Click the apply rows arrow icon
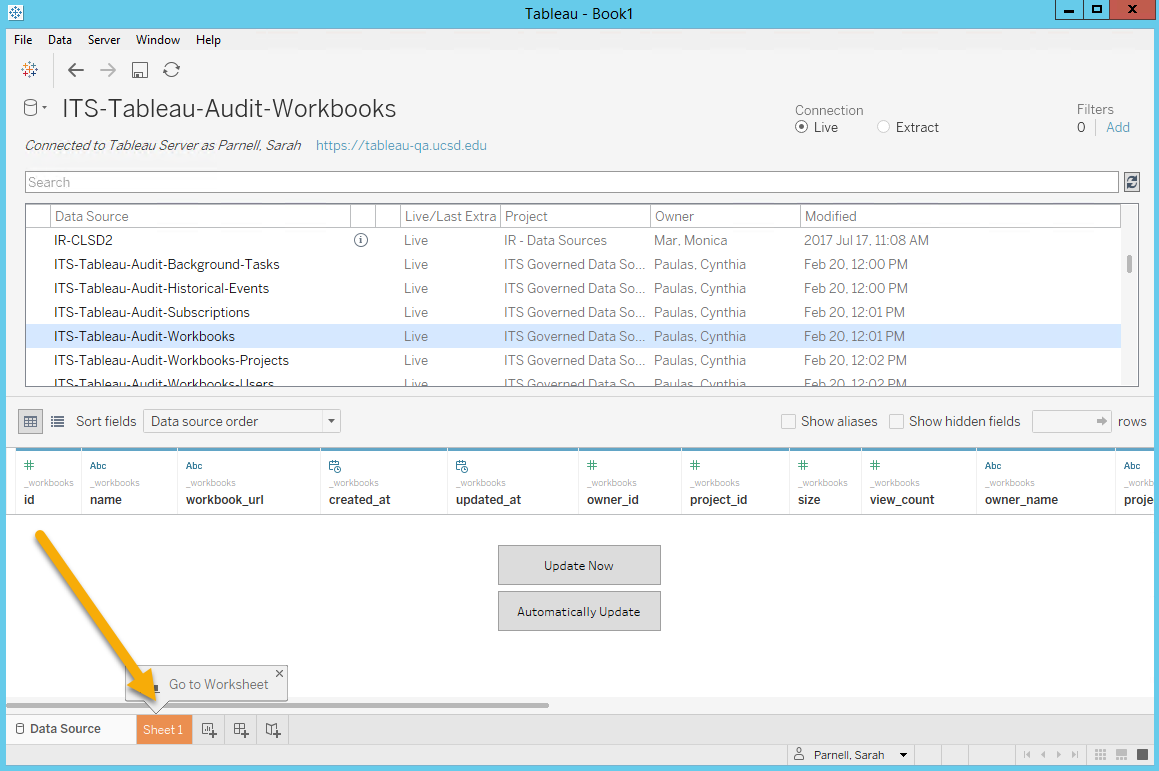This screenshot has width=1159, height=771. pyautogui.click(x=1101, y=421)
